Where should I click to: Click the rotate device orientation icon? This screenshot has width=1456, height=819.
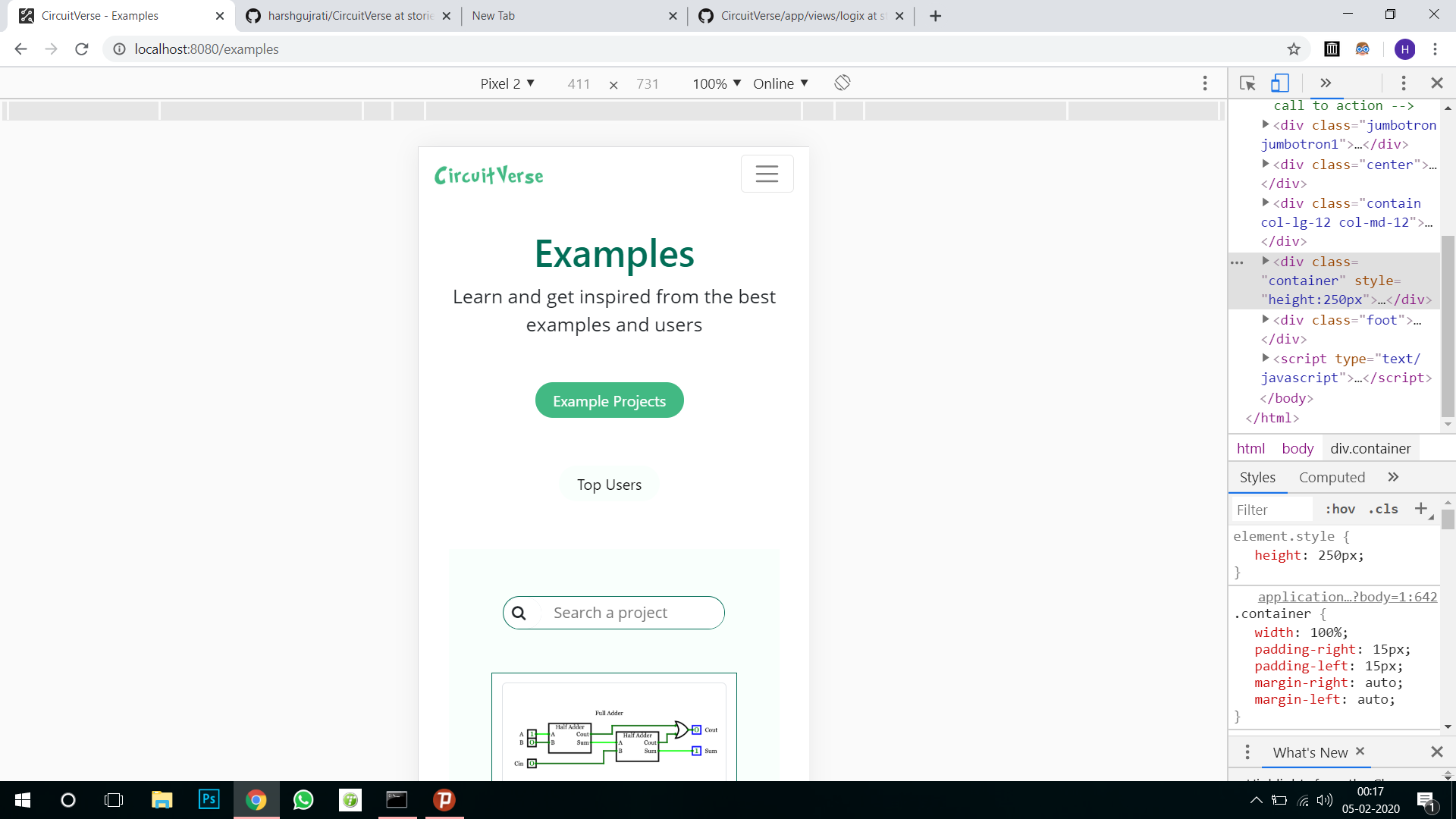coord(842,83)
